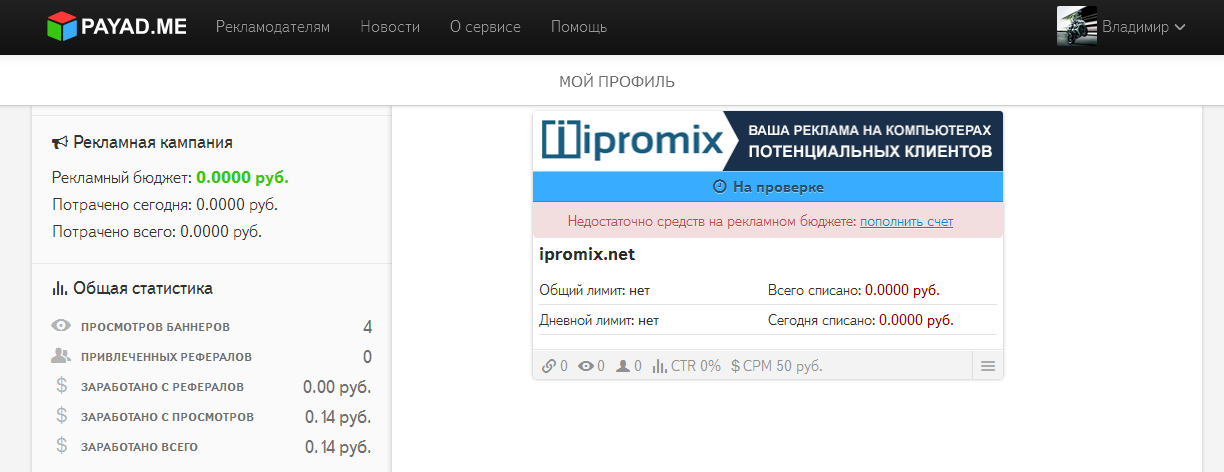Click the ipromix banner image
1224x472 pixels.
coord(768,141)
